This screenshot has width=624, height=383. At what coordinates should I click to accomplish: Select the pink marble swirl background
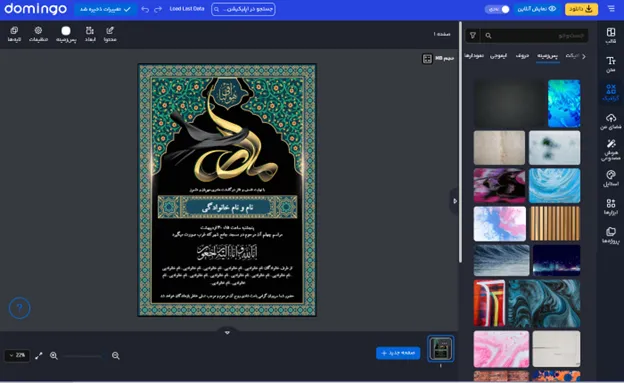[x=501, y=349]
